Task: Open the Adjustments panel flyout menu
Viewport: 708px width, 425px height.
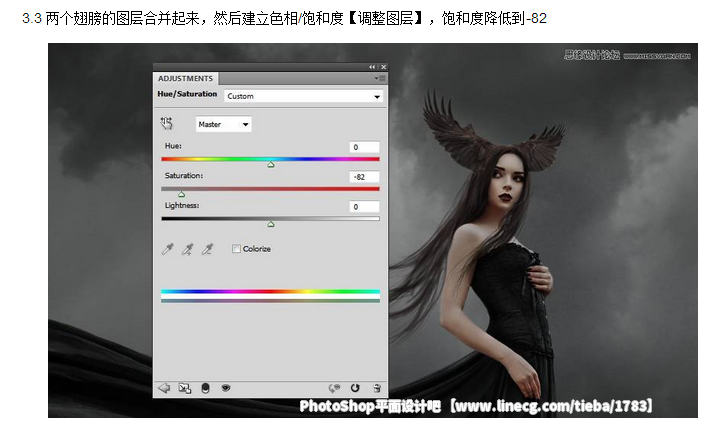Action: tap(379, 78)
